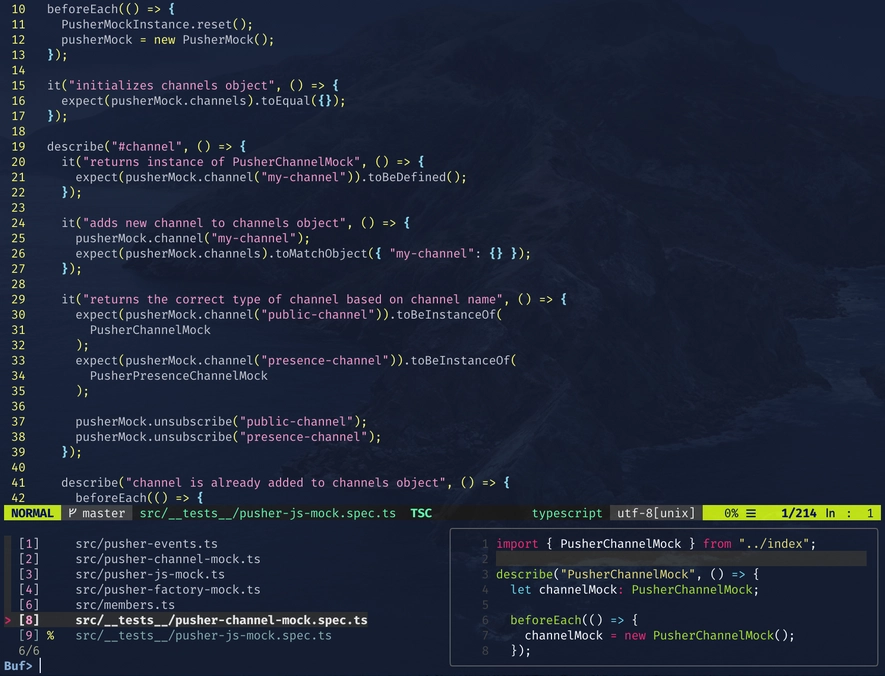Click the file path in the statusline
The image size is (885, 676).
point(267,513)
